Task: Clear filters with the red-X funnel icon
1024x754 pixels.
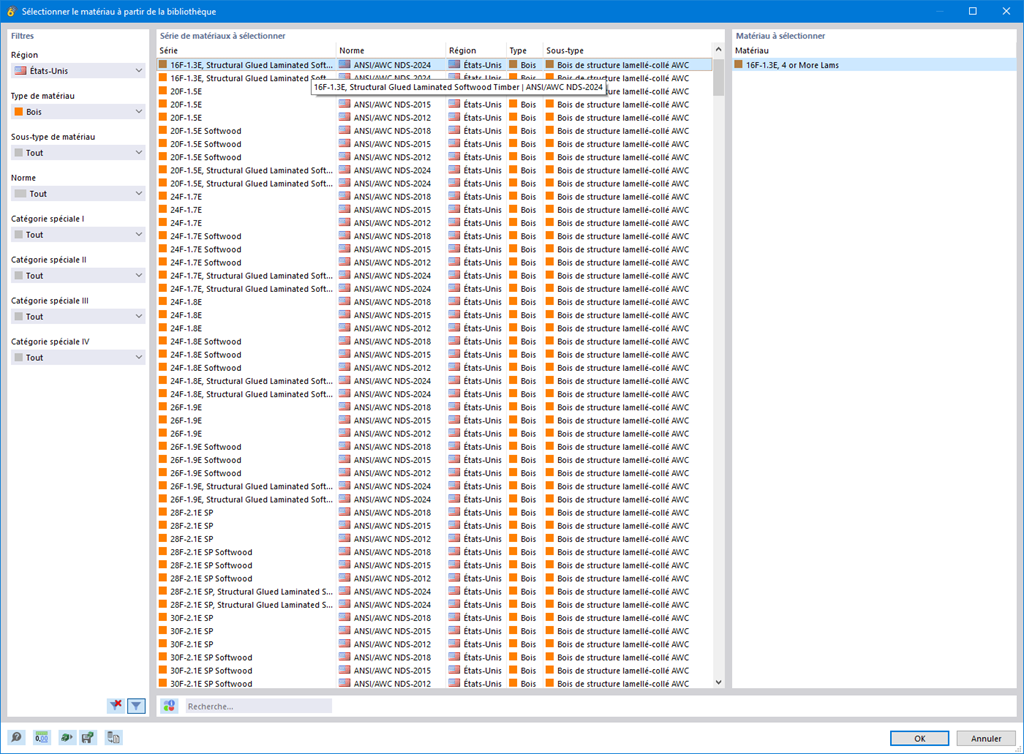Action: [116, 705]
